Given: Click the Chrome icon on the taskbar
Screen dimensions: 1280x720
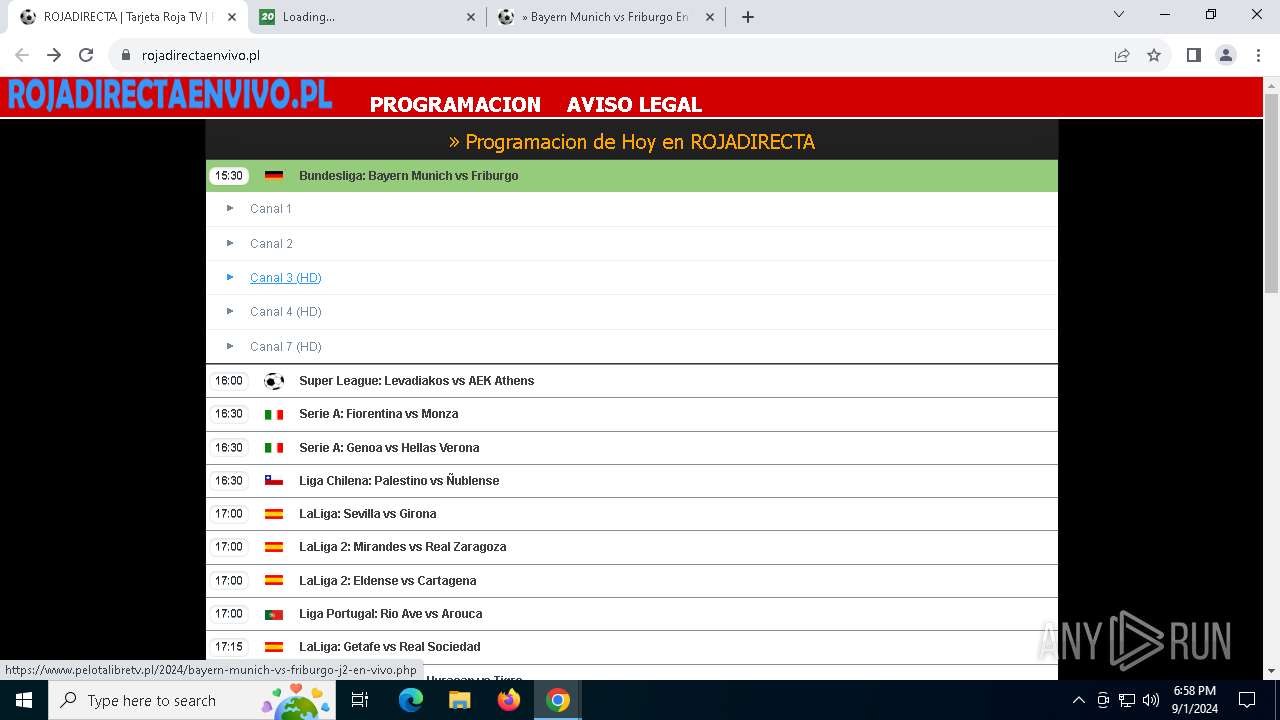Looking at the screenshot, I should pyautogui.click(x=558, y=700).
